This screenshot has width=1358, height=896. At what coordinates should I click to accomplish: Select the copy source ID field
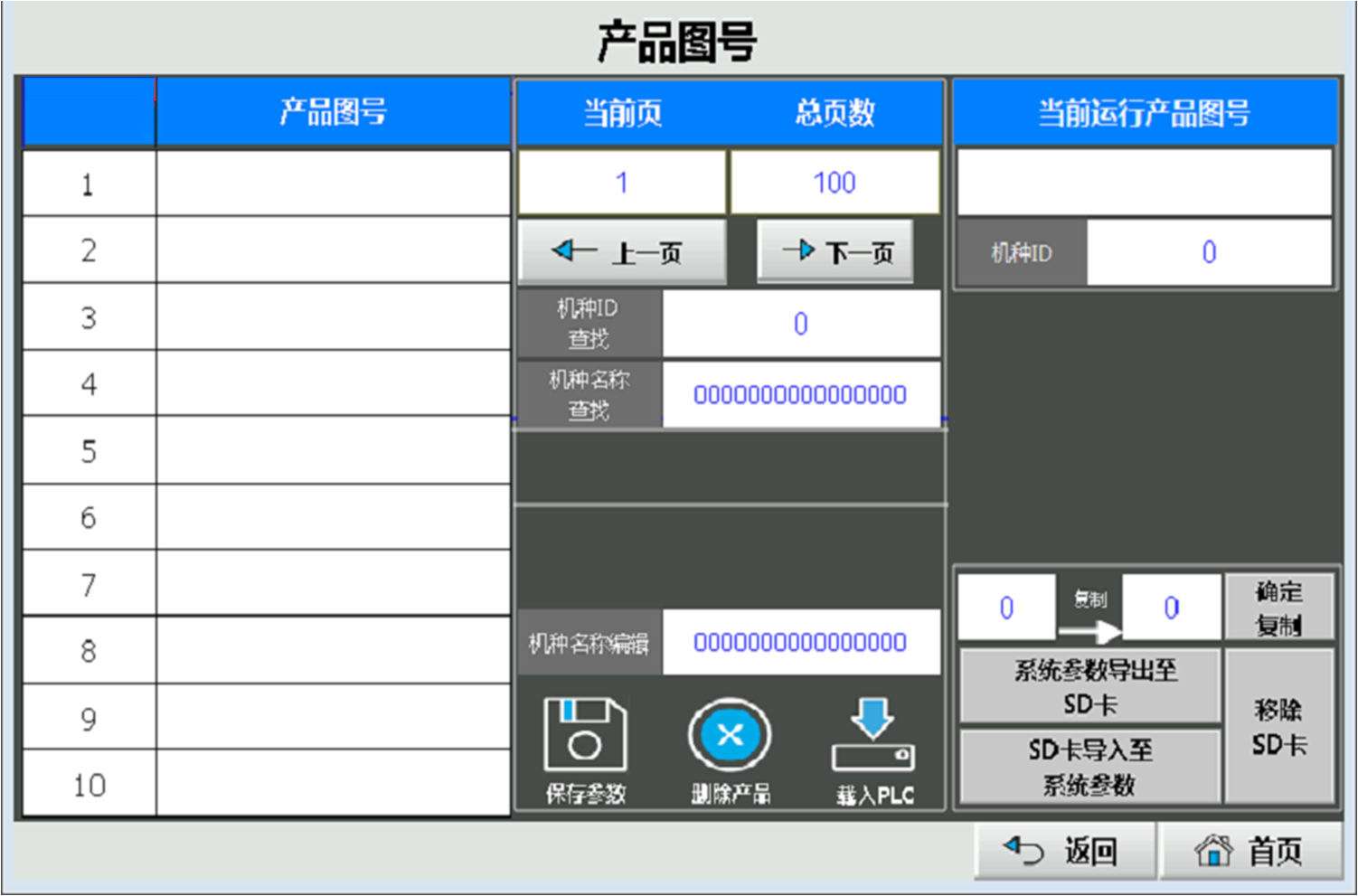pos(1006,608)
